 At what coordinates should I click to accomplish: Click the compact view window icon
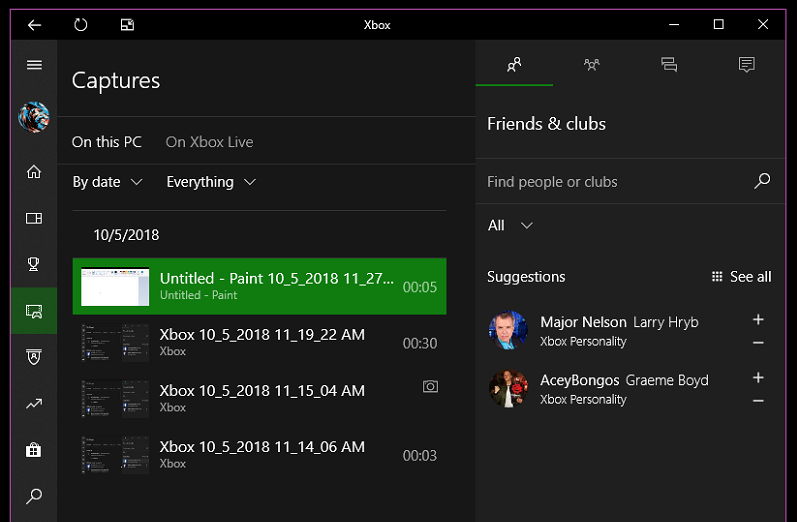tap(128, 24)
